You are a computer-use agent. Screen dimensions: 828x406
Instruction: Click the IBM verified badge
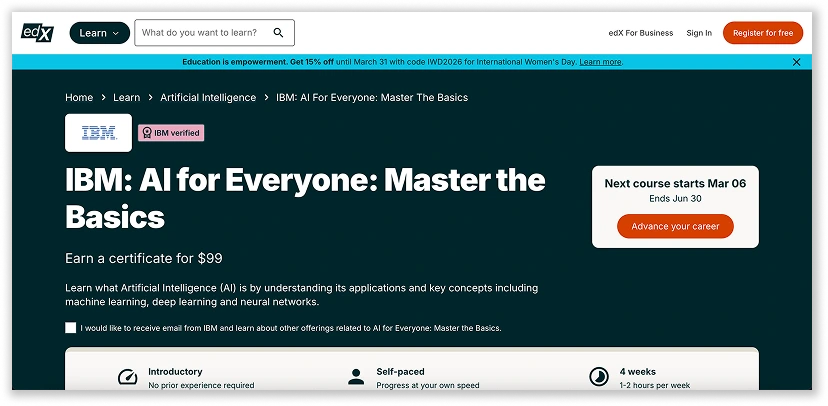[171, 133]
